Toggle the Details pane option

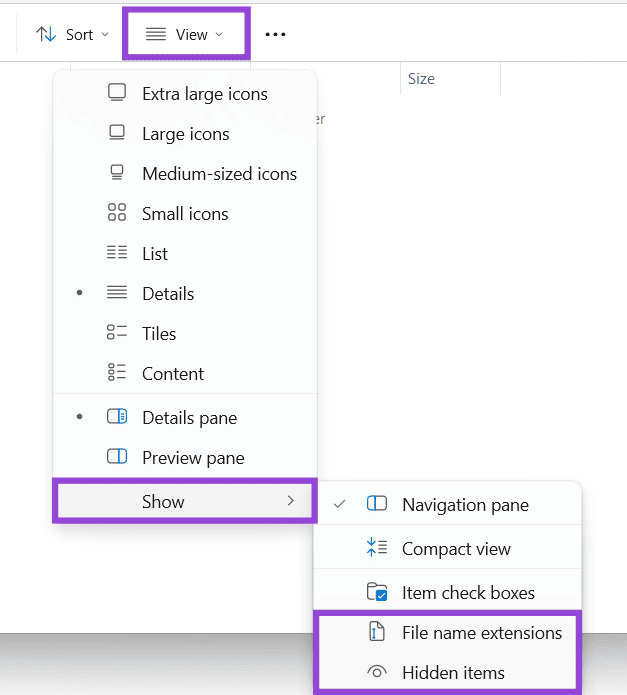pyautogui.click(x=189, y=418)
